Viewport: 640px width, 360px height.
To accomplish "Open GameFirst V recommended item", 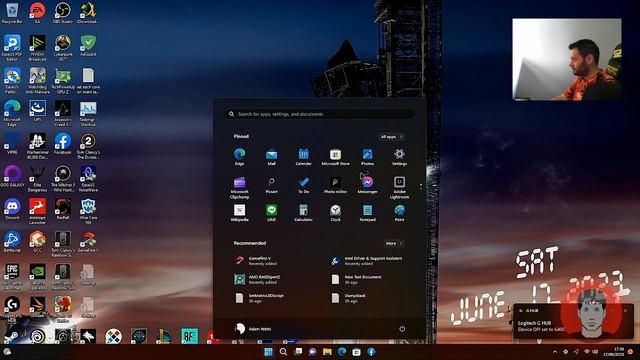I will (259, 261).
